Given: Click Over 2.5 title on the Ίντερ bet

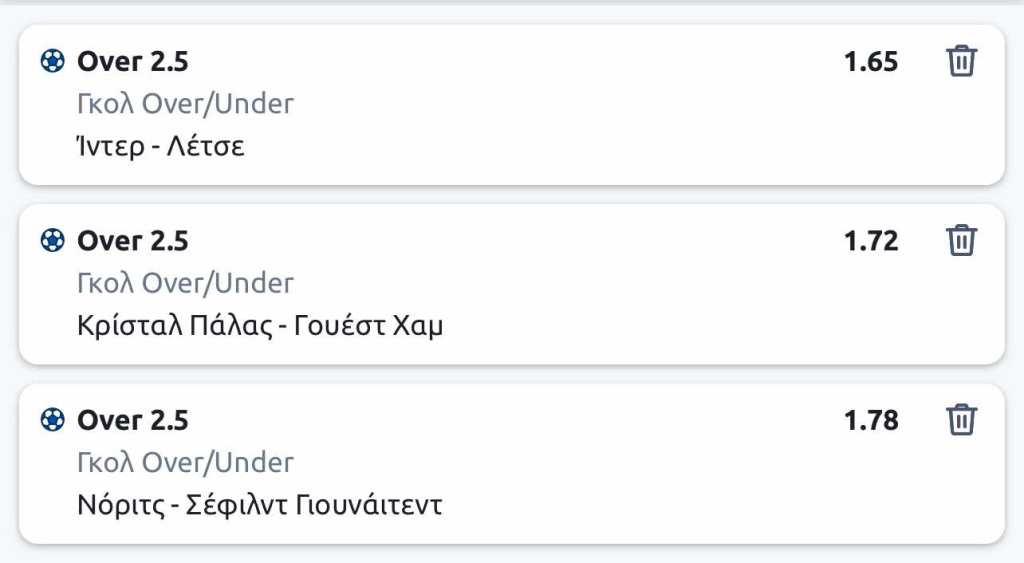Looking at the screenshot, I should (x=133, y=62).
